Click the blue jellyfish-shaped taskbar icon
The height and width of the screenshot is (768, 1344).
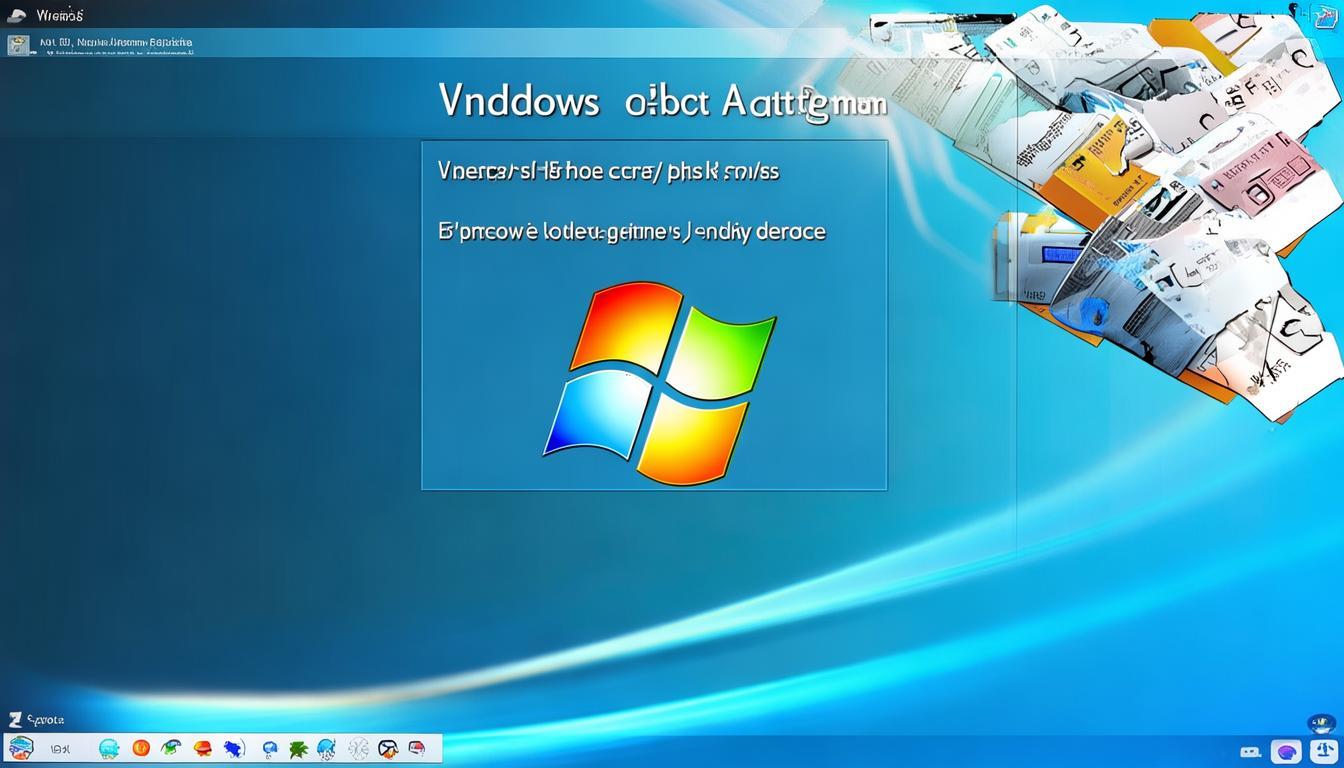pos(326,748)
